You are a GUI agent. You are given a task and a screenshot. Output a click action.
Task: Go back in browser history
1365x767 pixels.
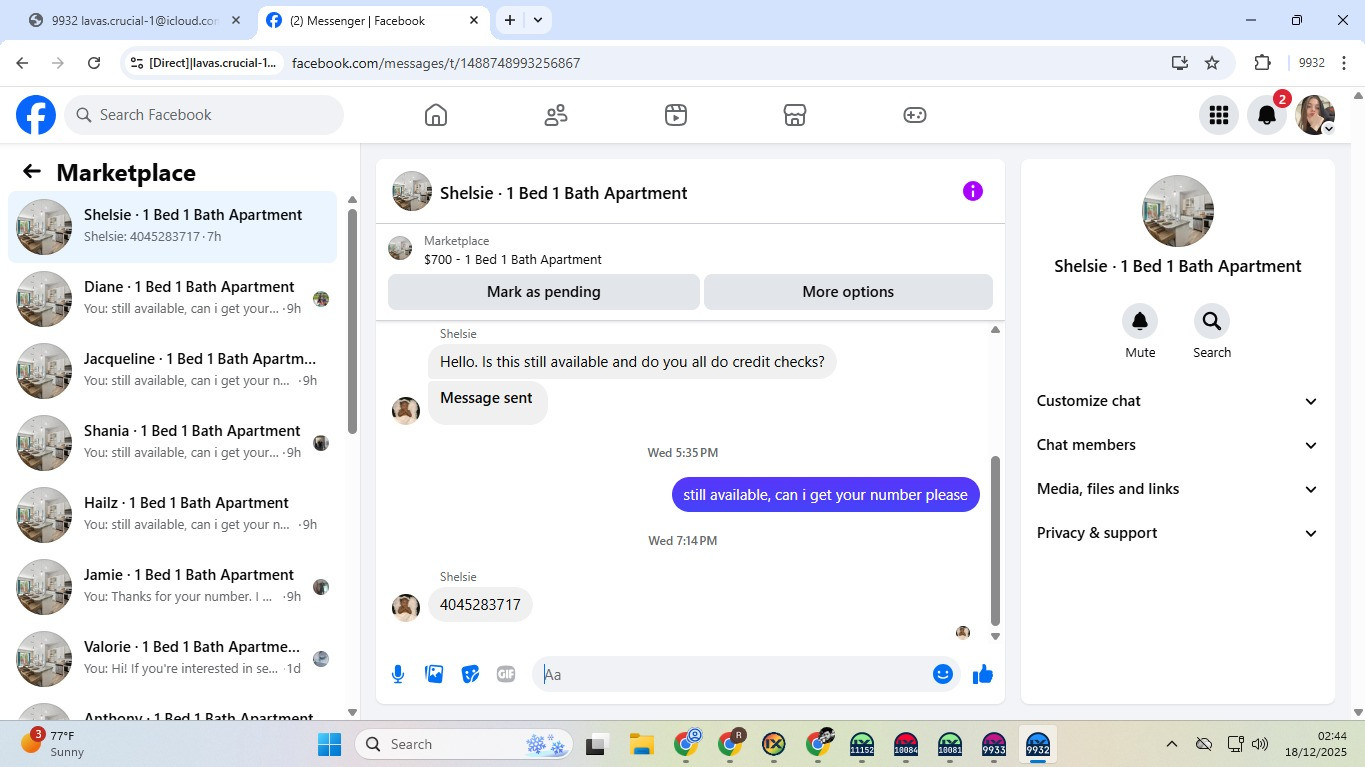[22, 63]
